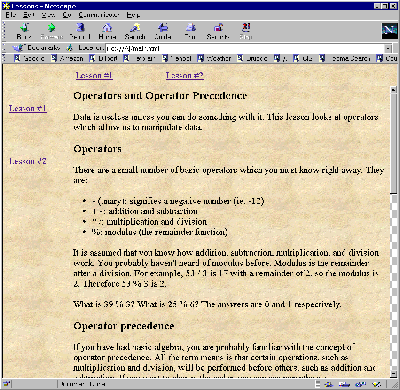Open the Go menu
Image resolution: width=400 pixels, height=390 pixels.
(x=67, y=15)
